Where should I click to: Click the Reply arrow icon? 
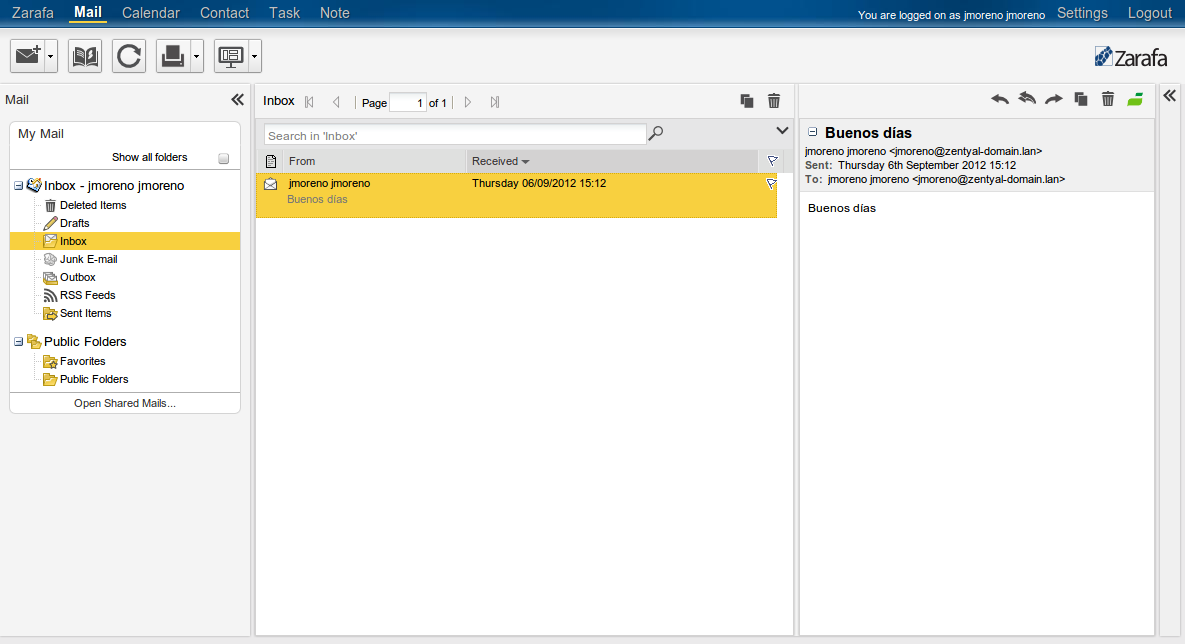[1000, 99]
